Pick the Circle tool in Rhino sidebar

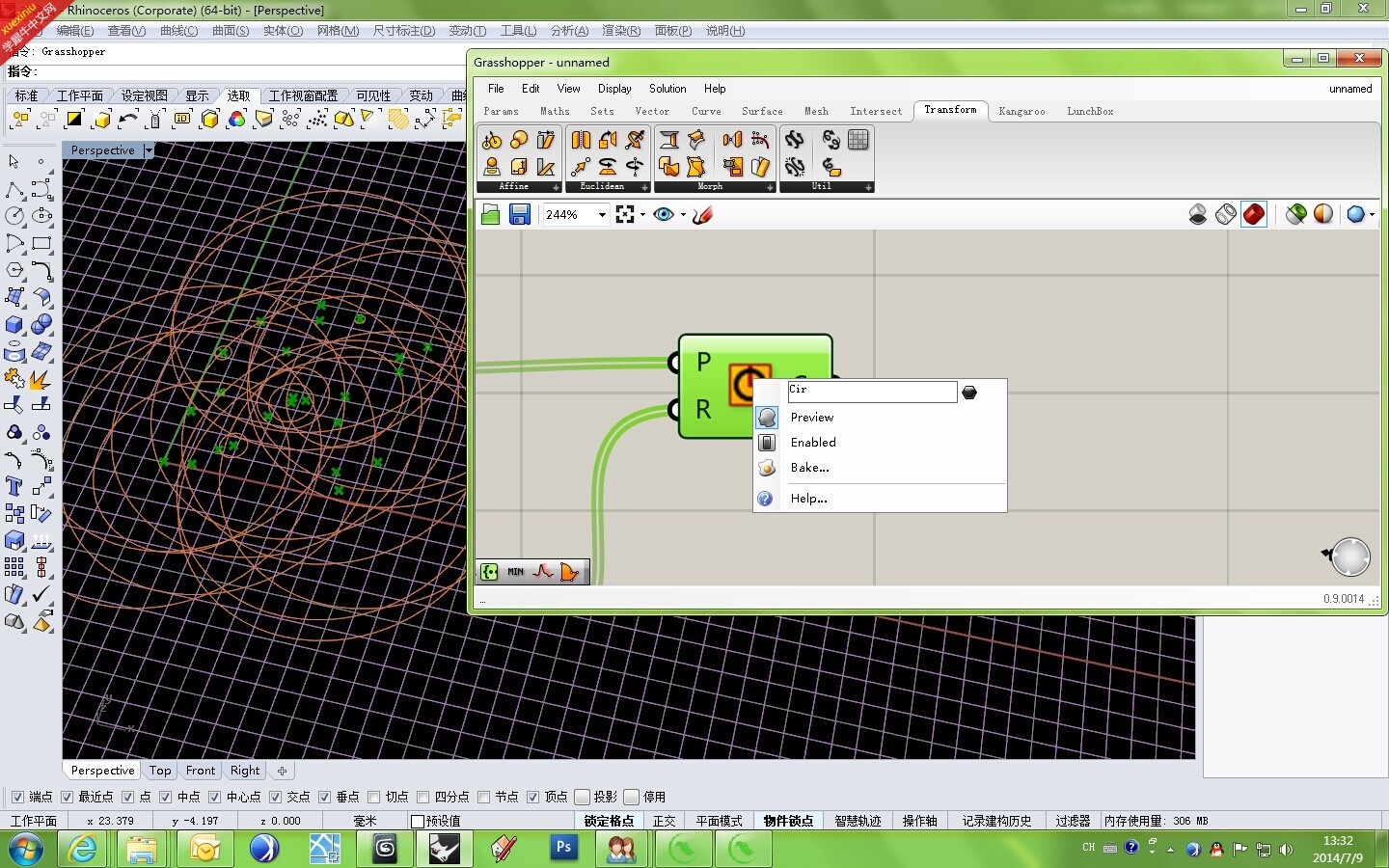[x=14, y=216]
